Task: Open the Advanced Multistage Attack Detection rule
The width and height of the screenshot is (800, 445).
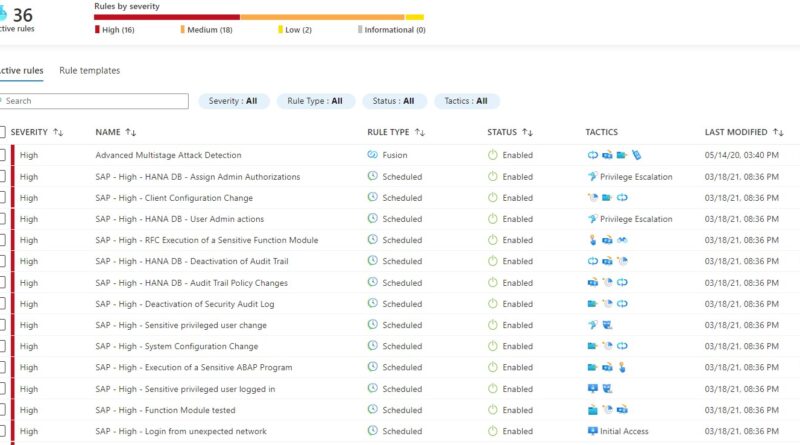Action: tap(168, 155)
